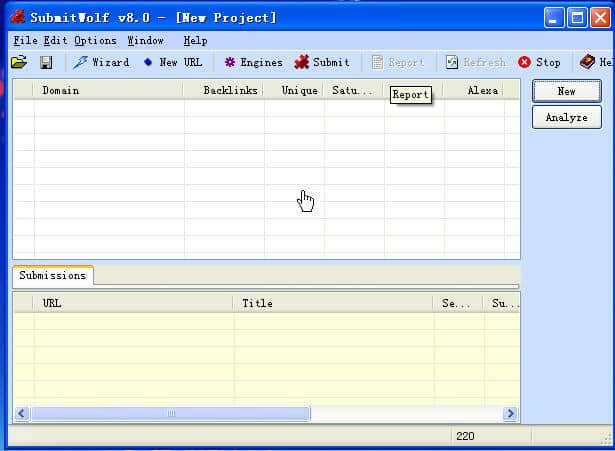Image resolution: width=615 pixels, height=451 pixels.
Task: Sort by the Domain column header
Action: coord(108,90)
